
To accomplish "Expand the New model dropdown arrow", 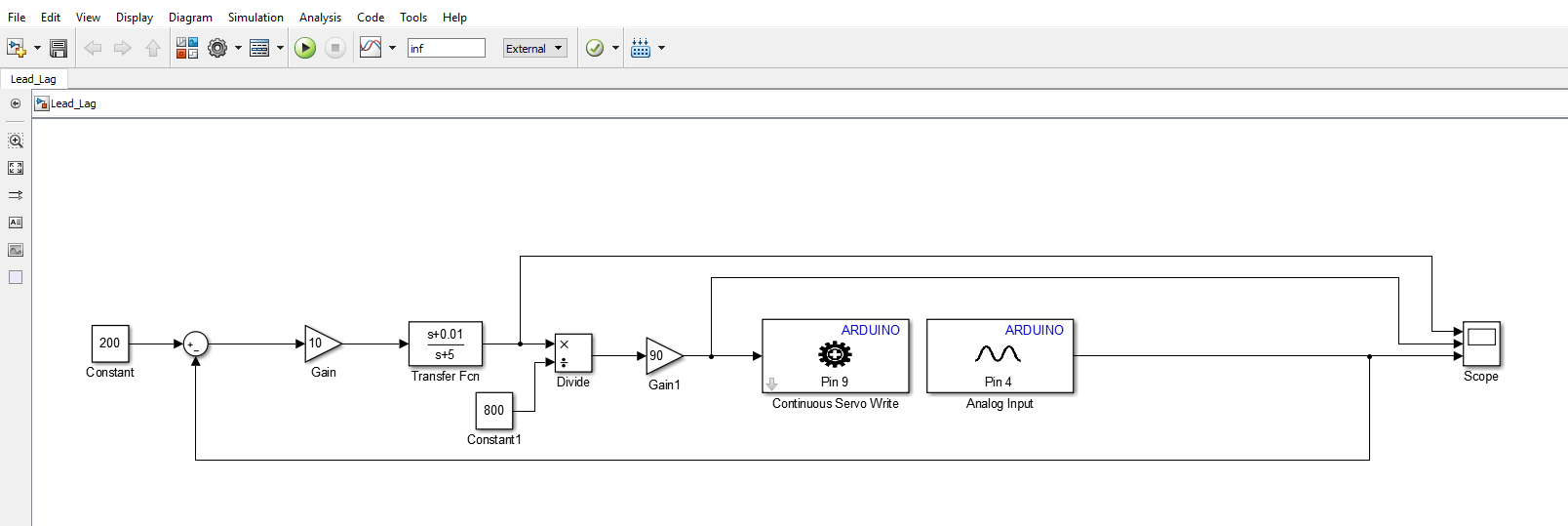I will [38, 48].
